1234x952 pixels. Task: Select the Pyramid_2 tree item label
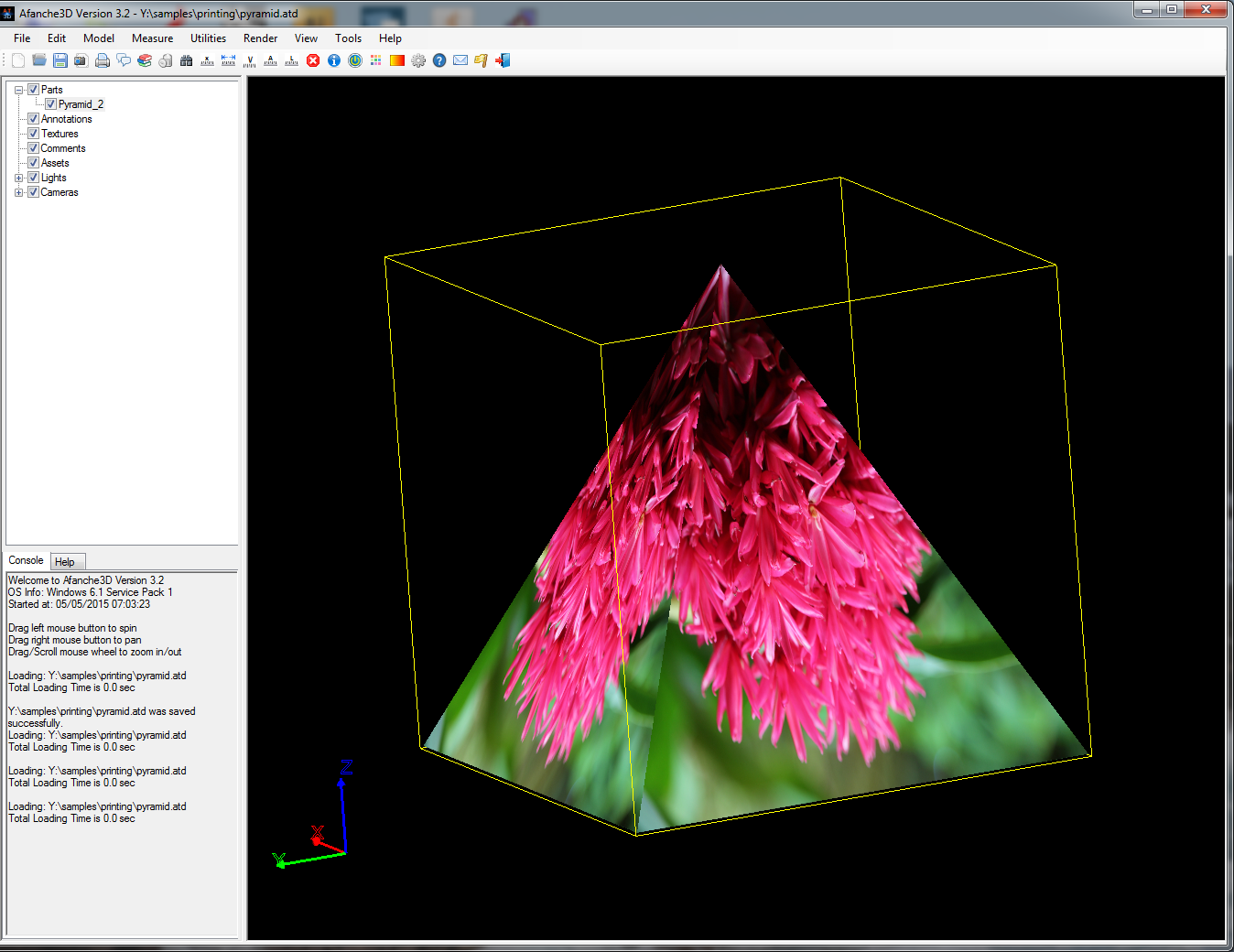pos(81,104)
